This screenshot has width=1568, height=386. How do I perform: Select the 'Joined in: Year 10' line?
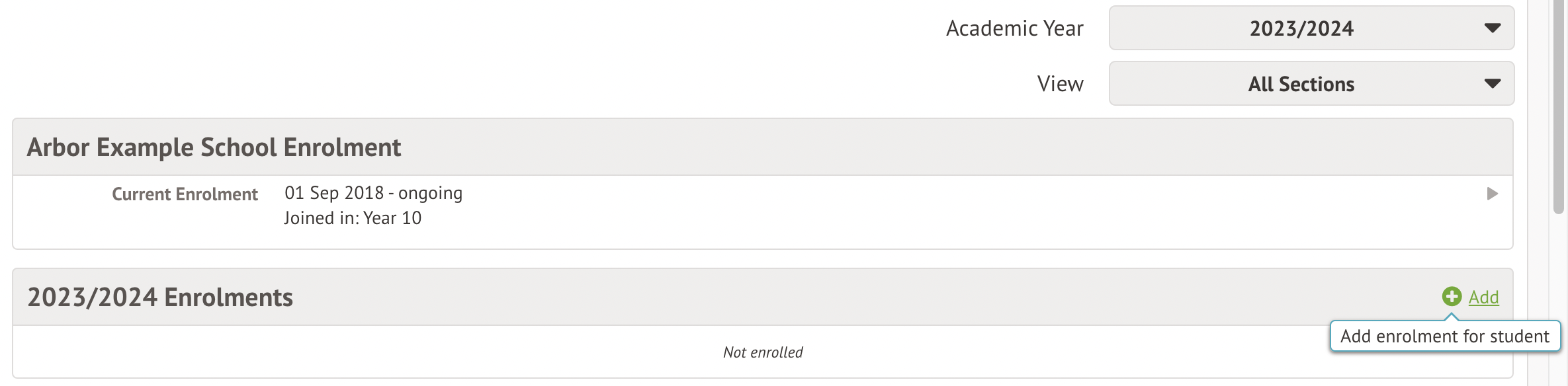tap(353, 218)
